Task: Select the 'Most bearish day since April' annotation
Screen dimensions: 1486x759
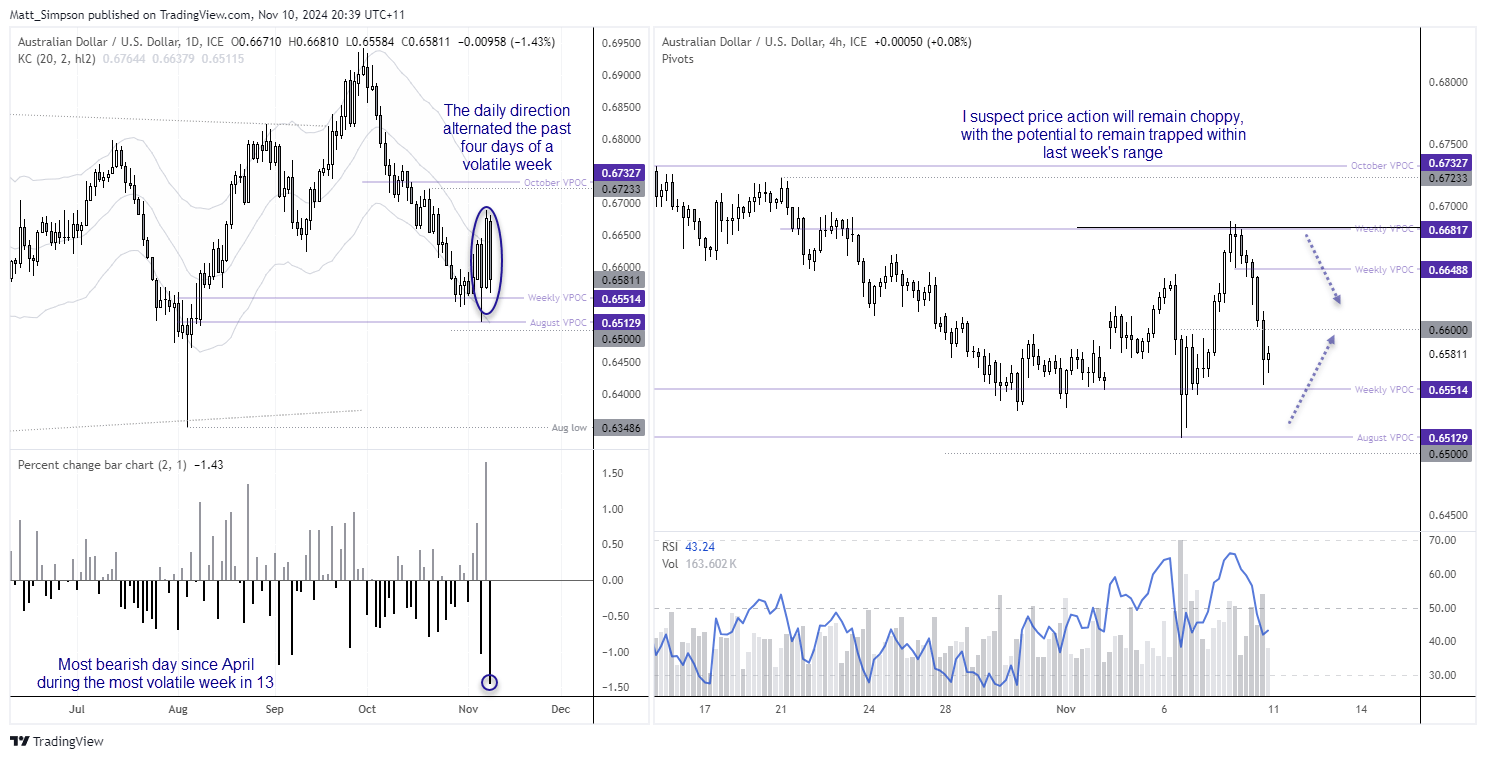Action: pos(156,673)
